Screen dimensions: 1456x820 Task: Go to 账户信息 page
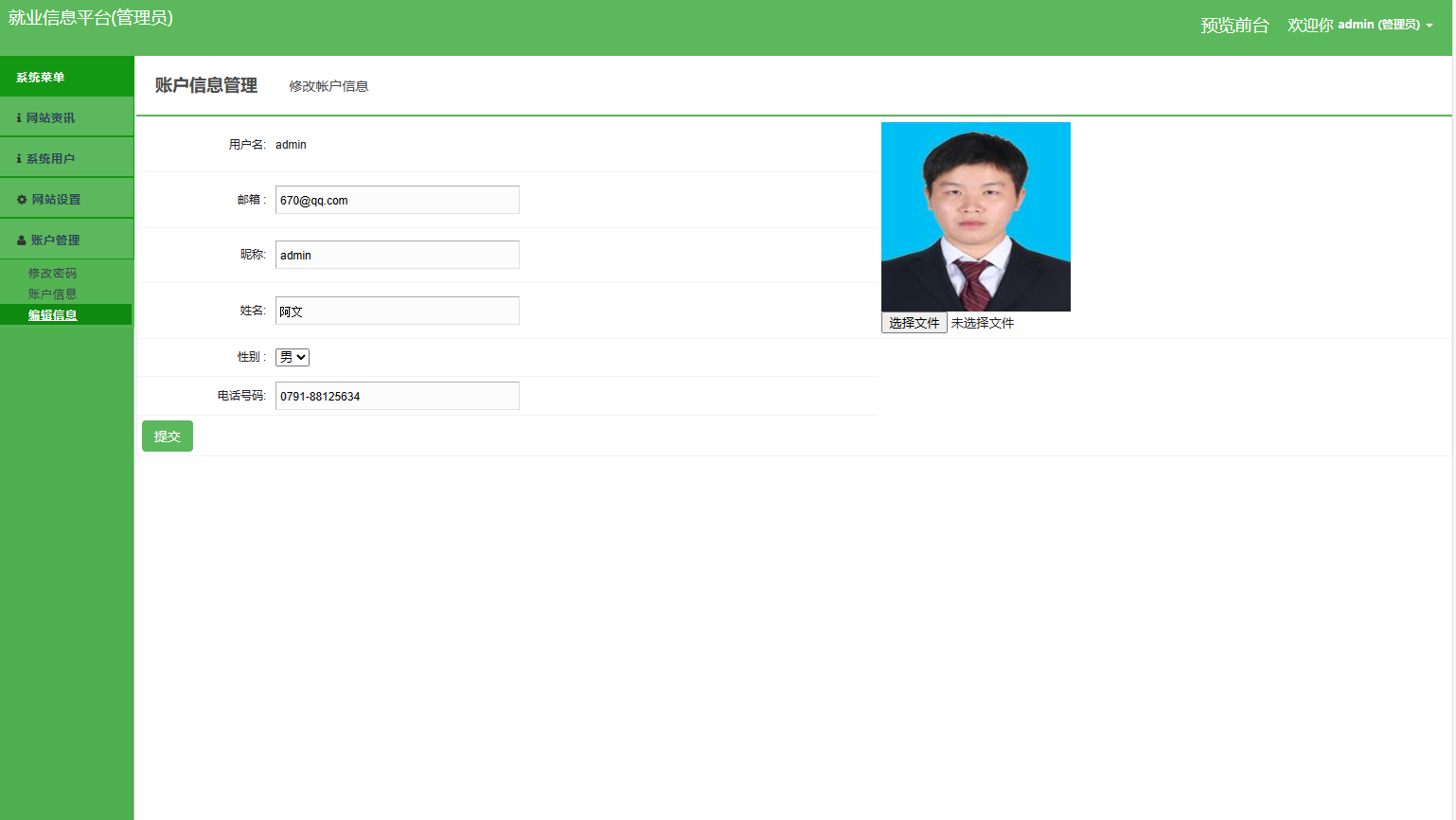tap(52, 294)
